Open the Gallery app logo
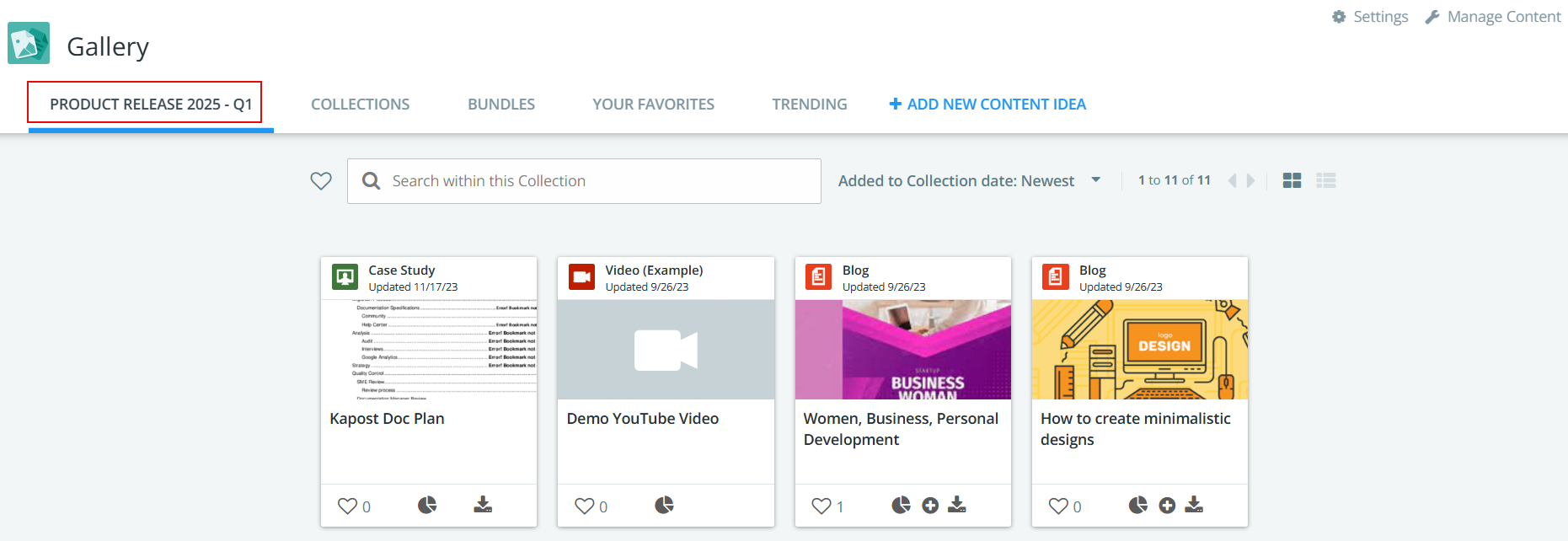This screenshot has width=1568, height=541. [x=29, y=43]
